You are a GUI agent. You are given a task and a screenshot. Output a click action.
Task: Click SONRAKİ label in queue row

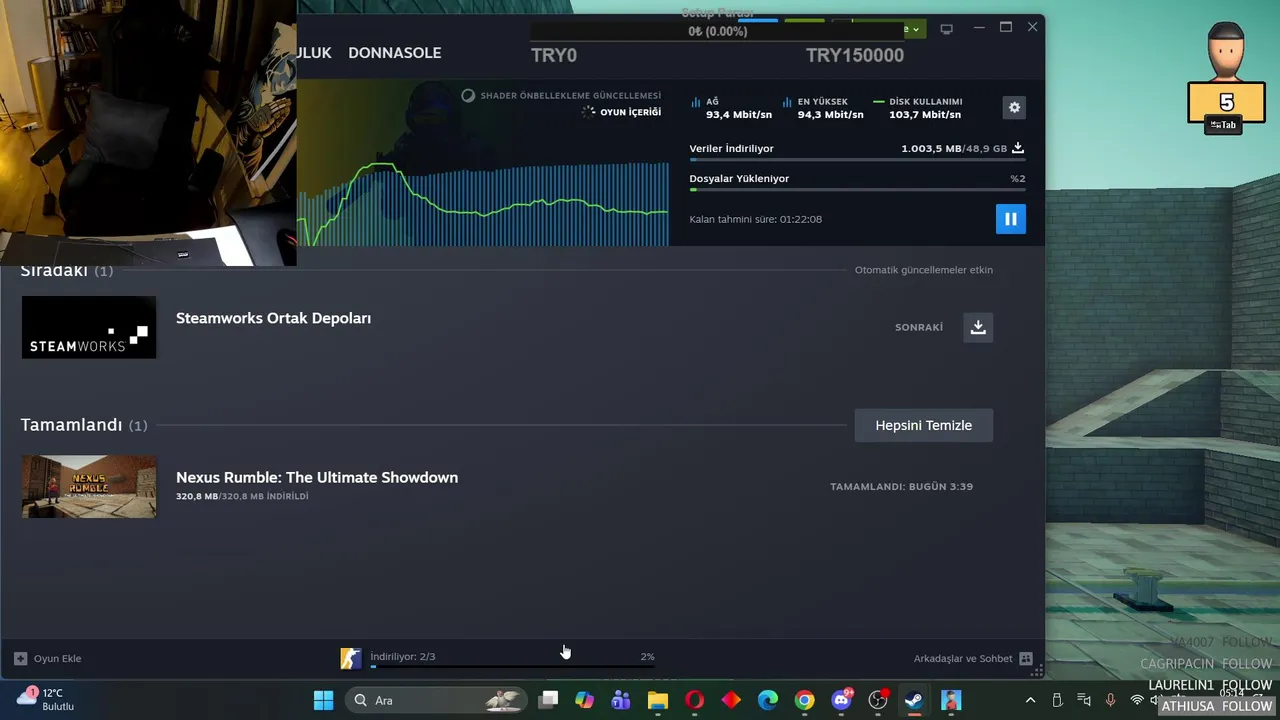click(919, 327)
